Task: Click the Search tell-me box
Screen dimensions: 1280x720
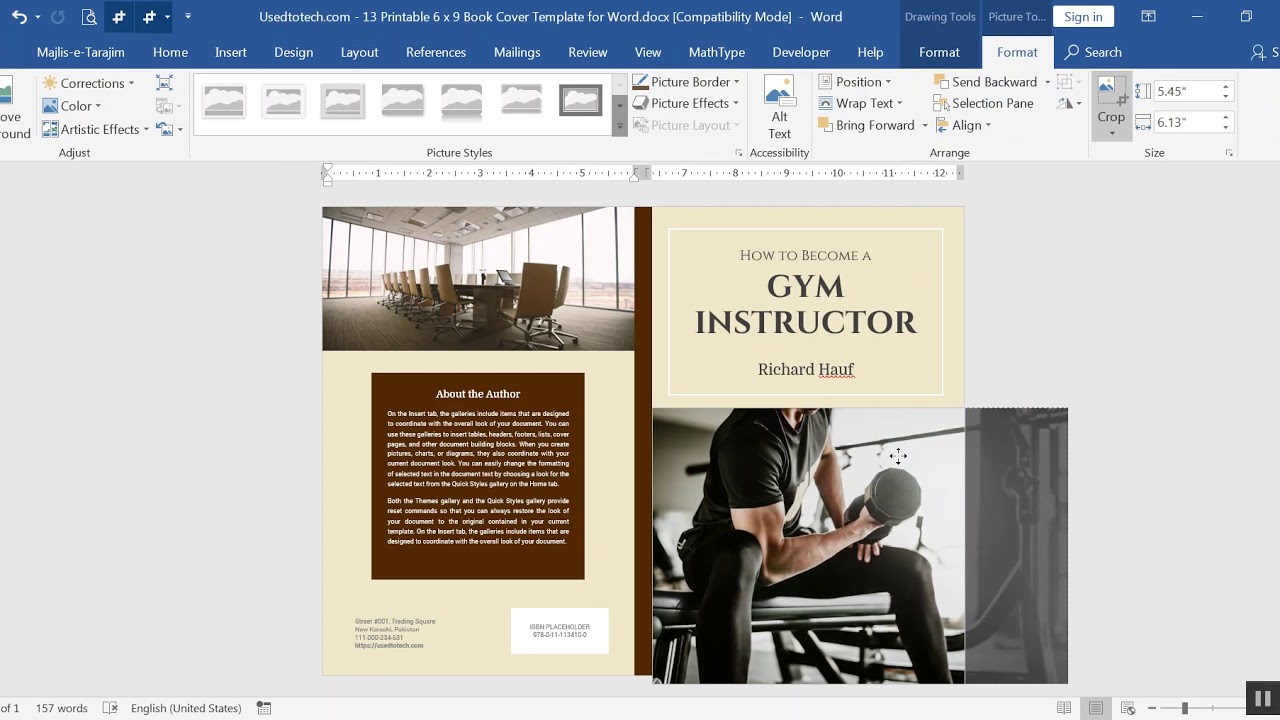Action: coord(1093,52)
